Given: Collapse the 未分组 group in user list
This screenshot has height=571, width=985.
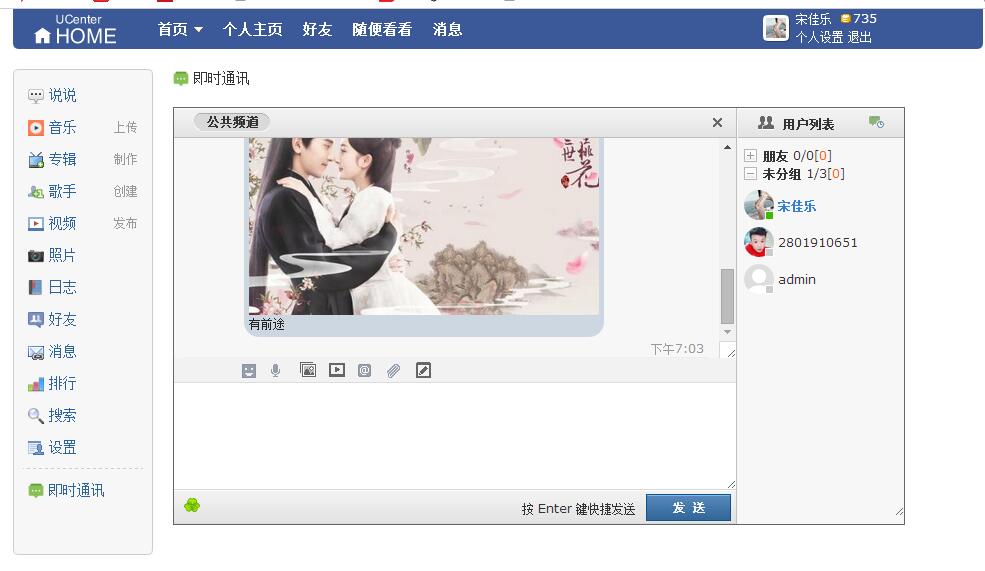Looking at the screenshot, I should [x=750, y=173].
